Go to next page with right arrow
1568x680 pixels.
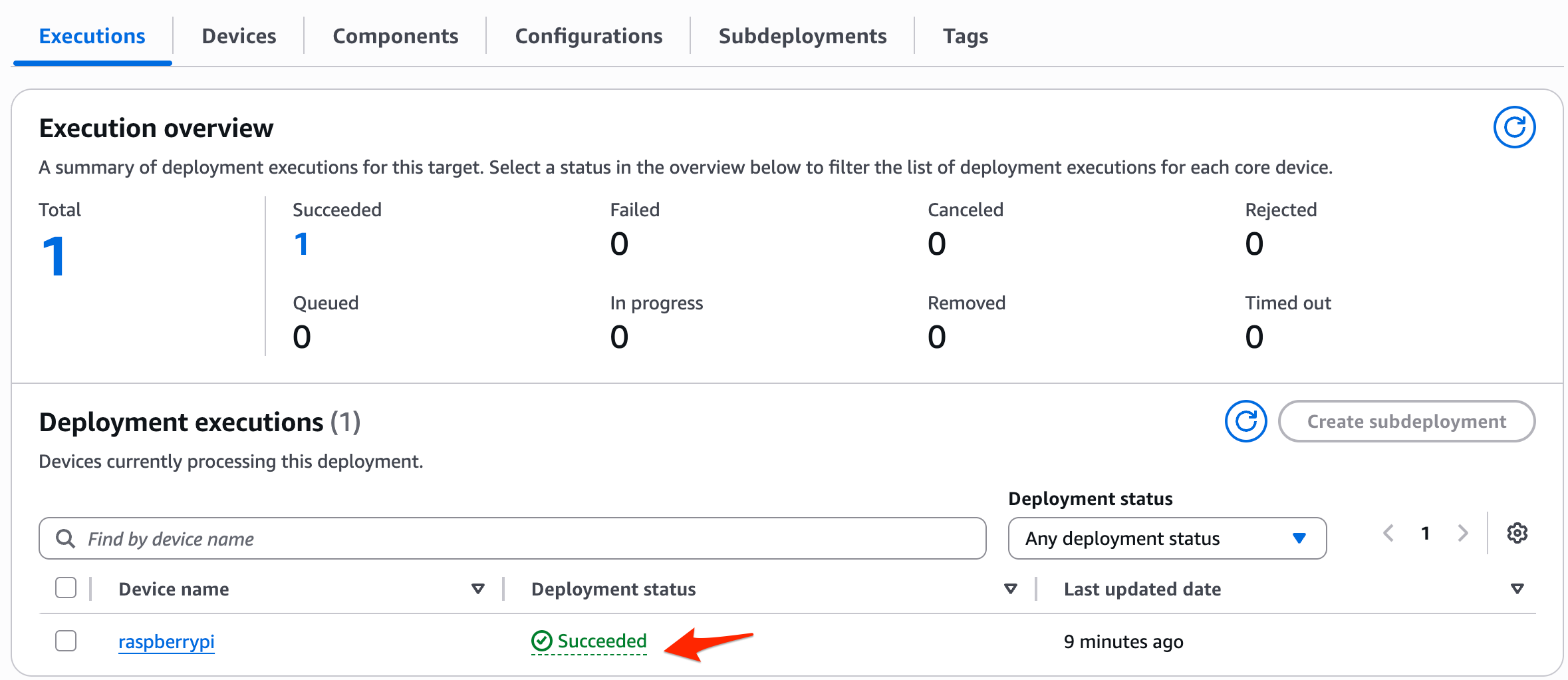tap(1463, 532)
